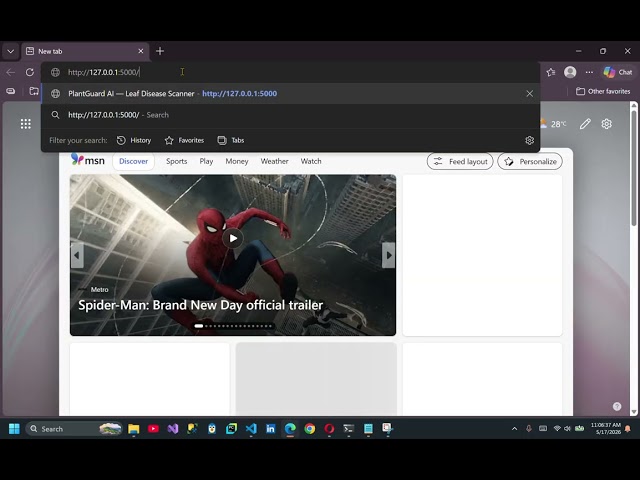This screenshot has height=480, width=640.
Task: Open Feed layout options
Action: click(460, 161)
